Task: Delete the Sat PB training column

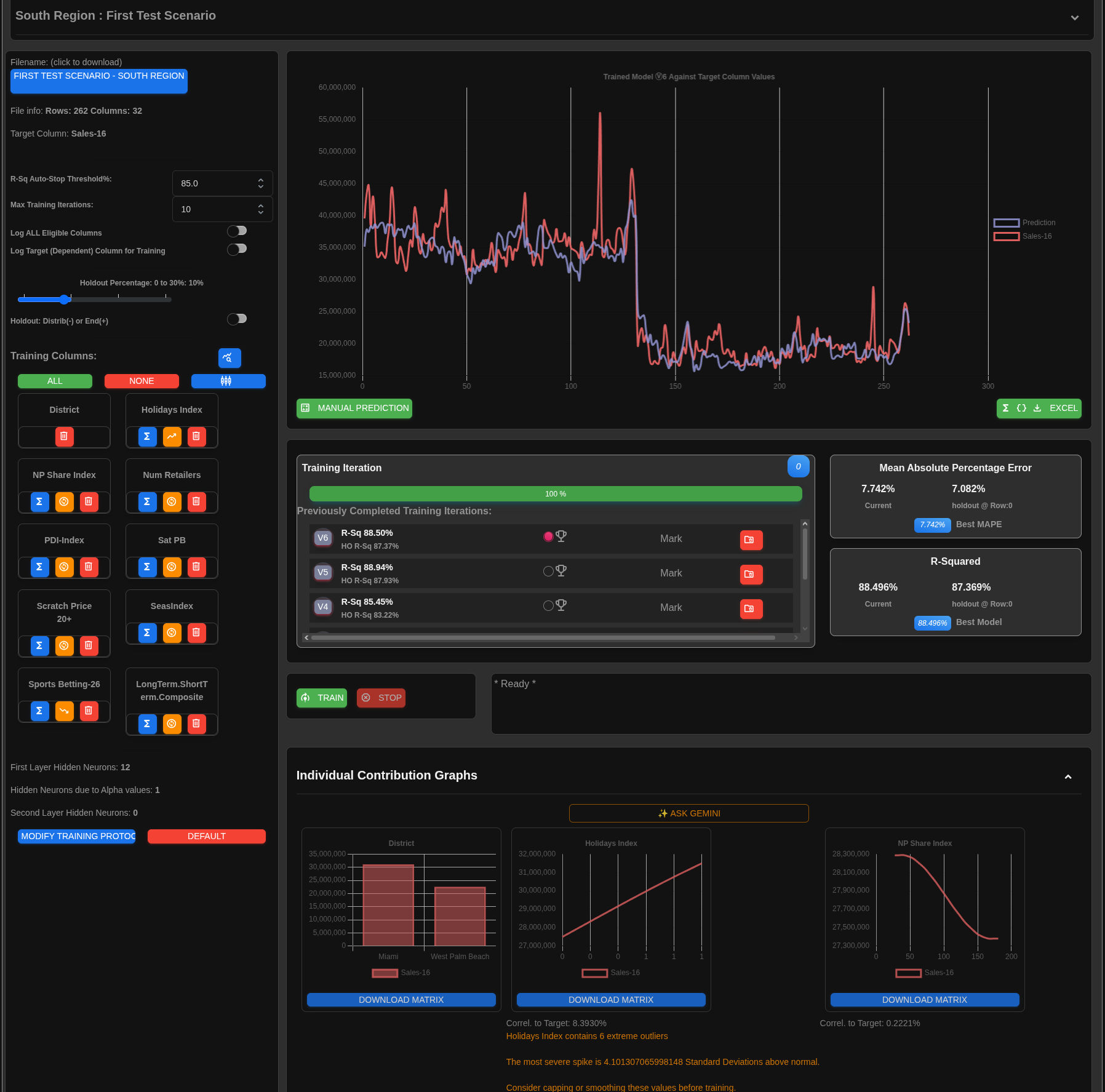Action: pyautogui.click(x=196, y=567)
